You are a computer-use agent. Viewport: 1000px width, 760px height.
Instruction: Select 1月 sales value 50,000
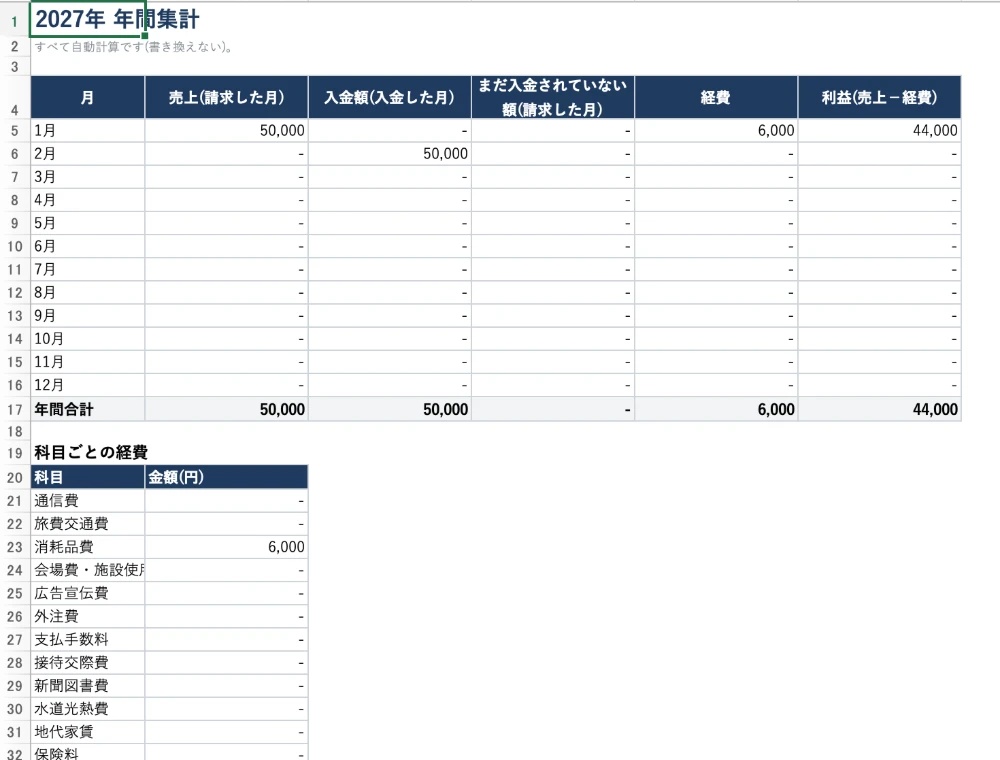point(226,131)
